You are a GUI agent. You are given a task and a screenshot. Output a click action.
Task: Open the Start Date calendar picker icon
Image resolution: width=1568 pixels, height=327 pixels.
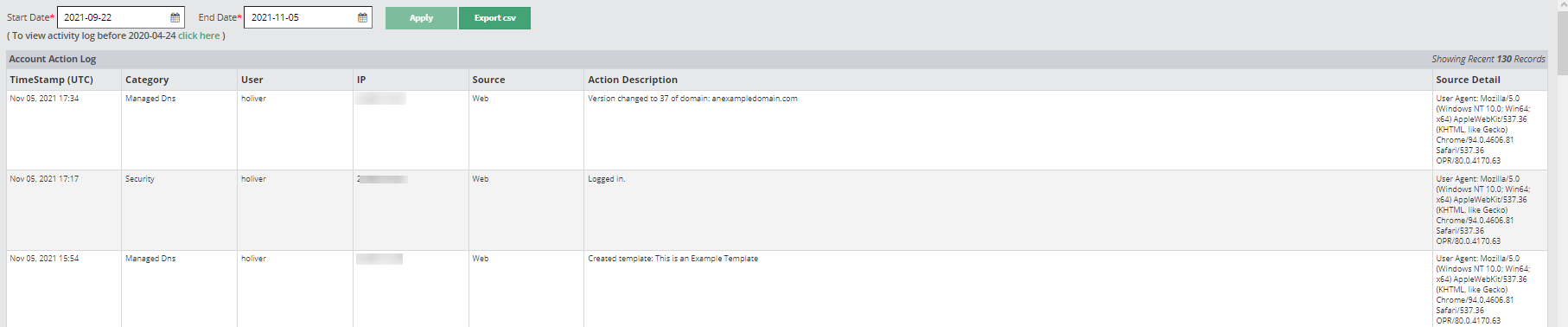[175, 17]
